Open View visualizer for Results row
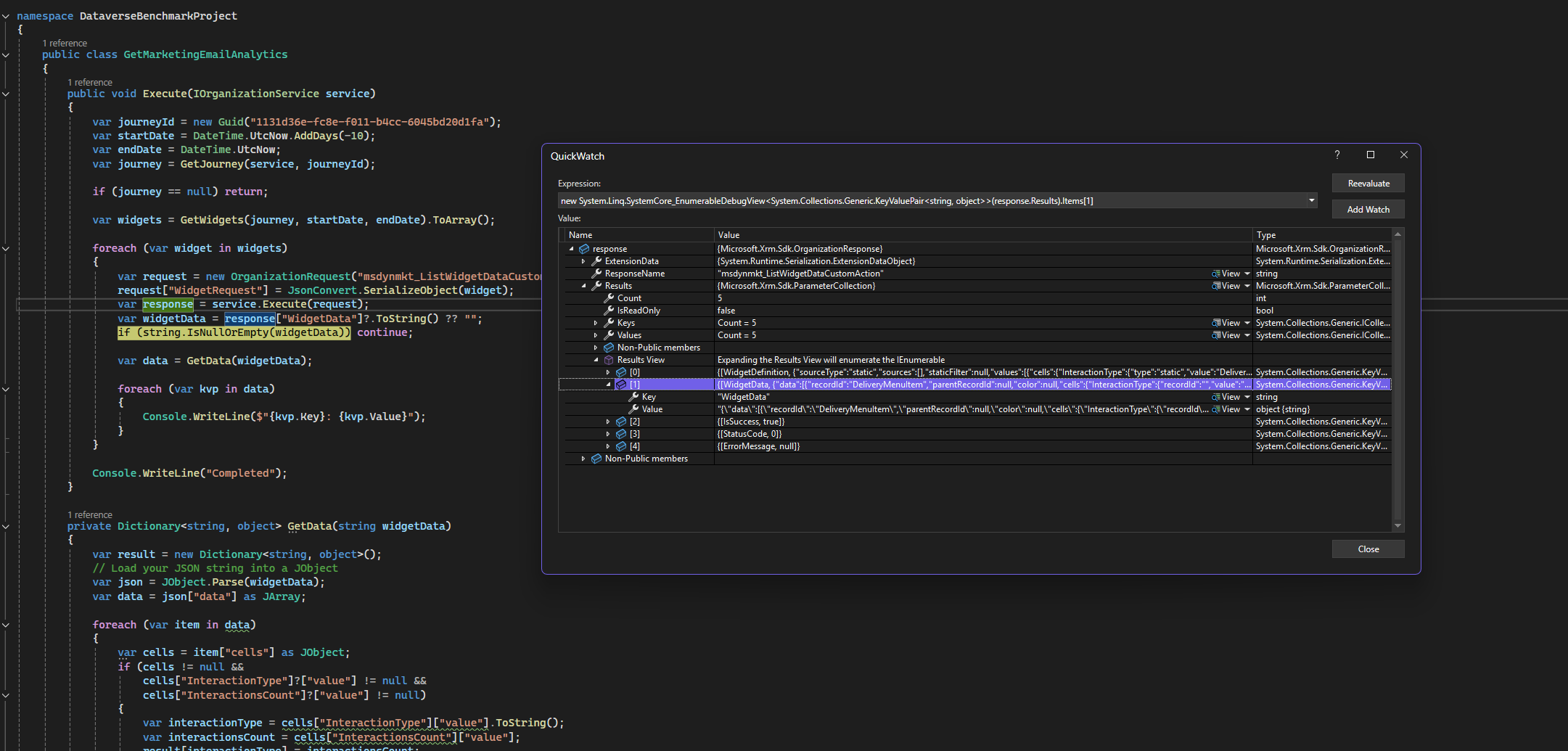 point(1226,286)
